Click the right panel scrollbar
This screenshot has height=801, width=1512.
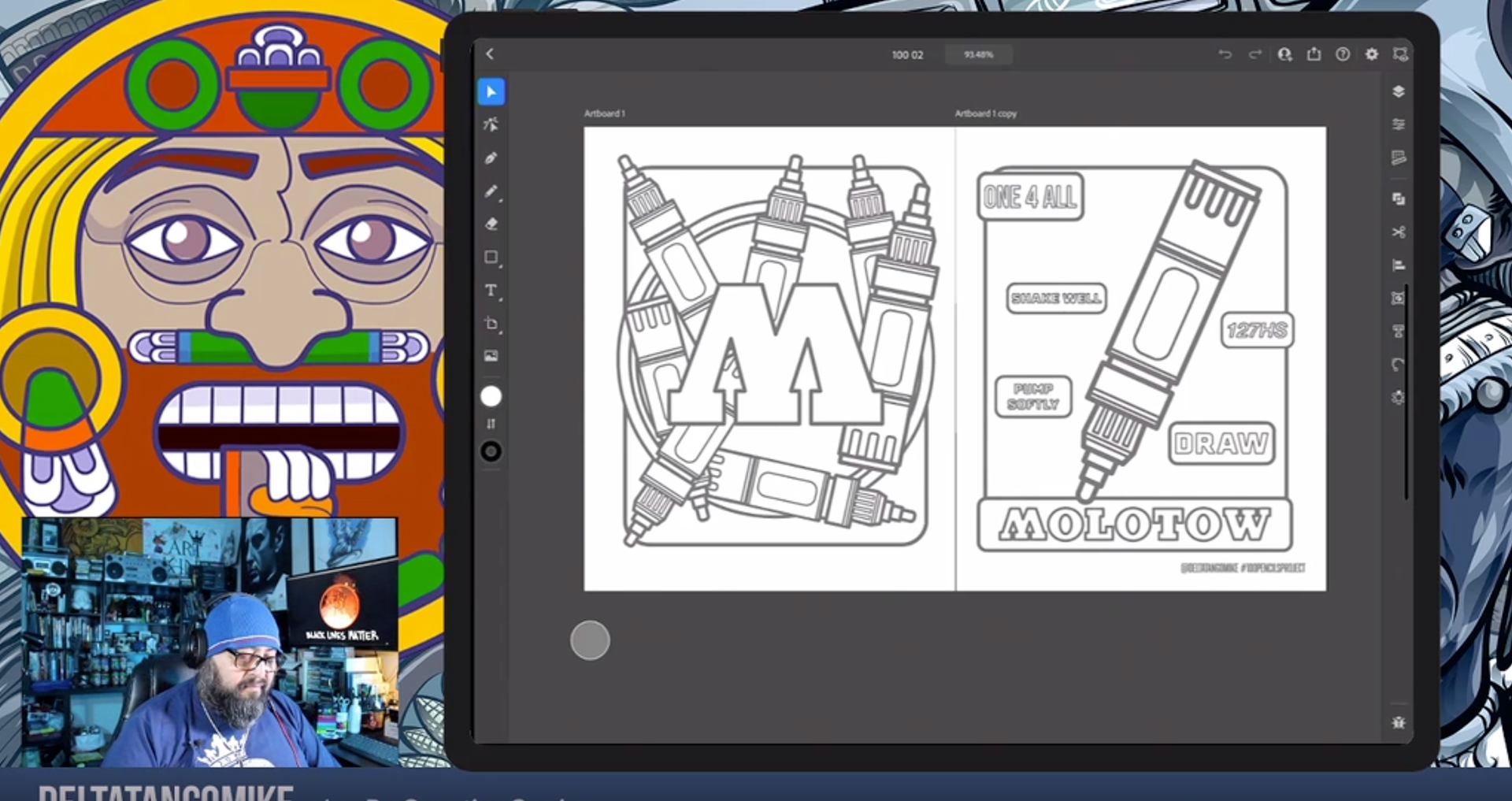[x=1406, y=391]
